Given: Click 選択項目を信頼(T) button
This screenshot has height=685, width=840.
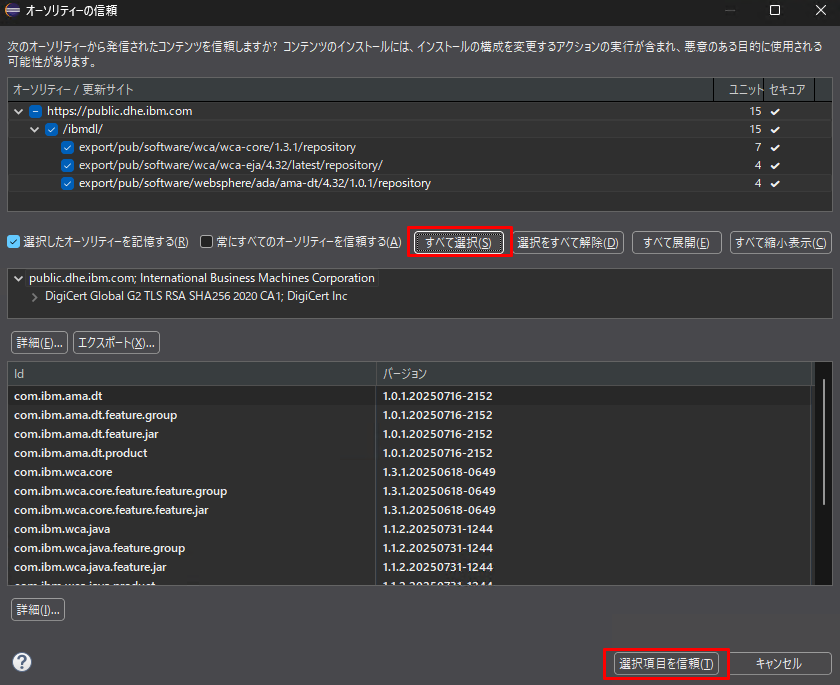Looking at the screenshot, I should coord(666,664).
